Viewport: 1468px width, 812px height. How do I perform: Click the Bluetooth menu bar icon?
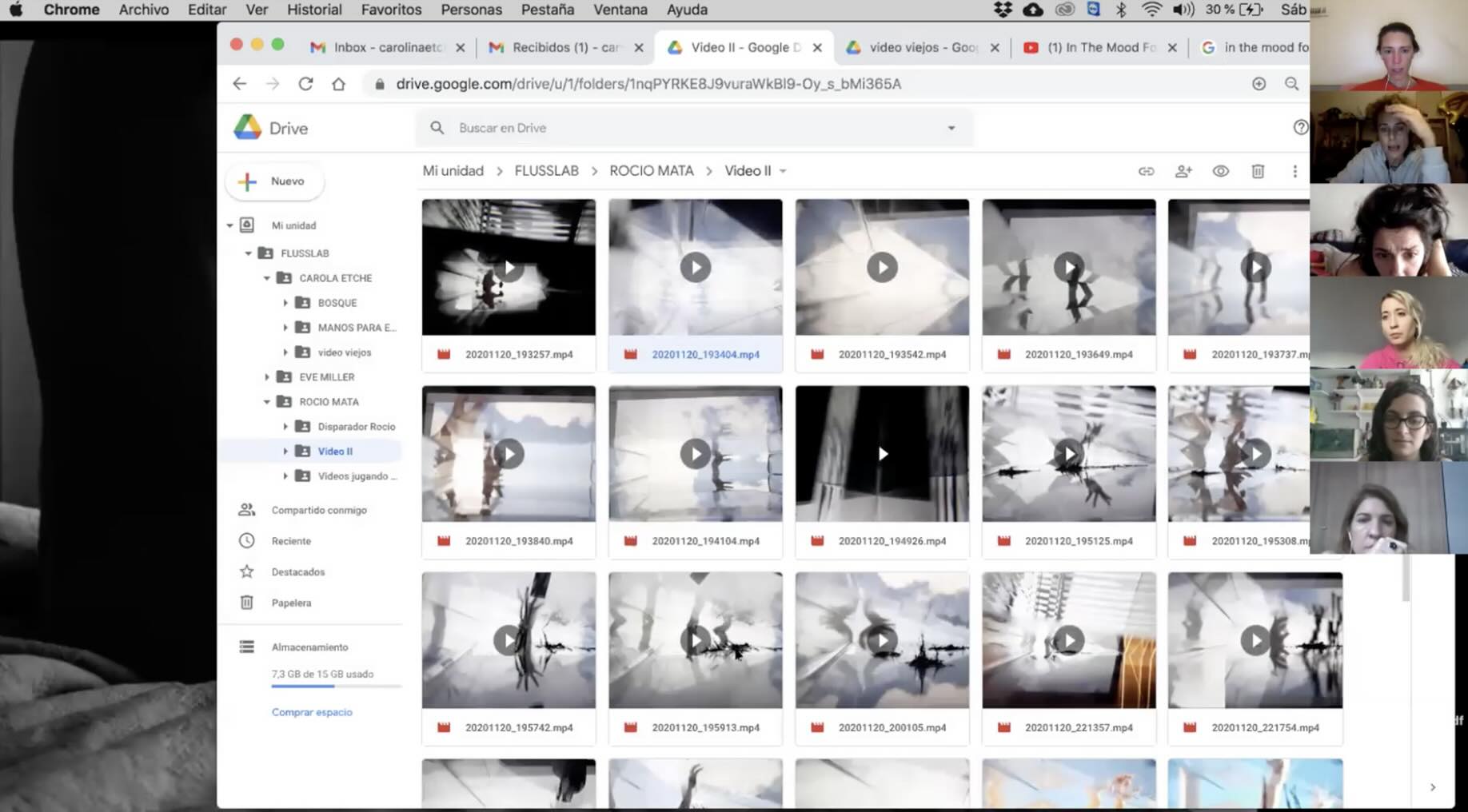1121,10
